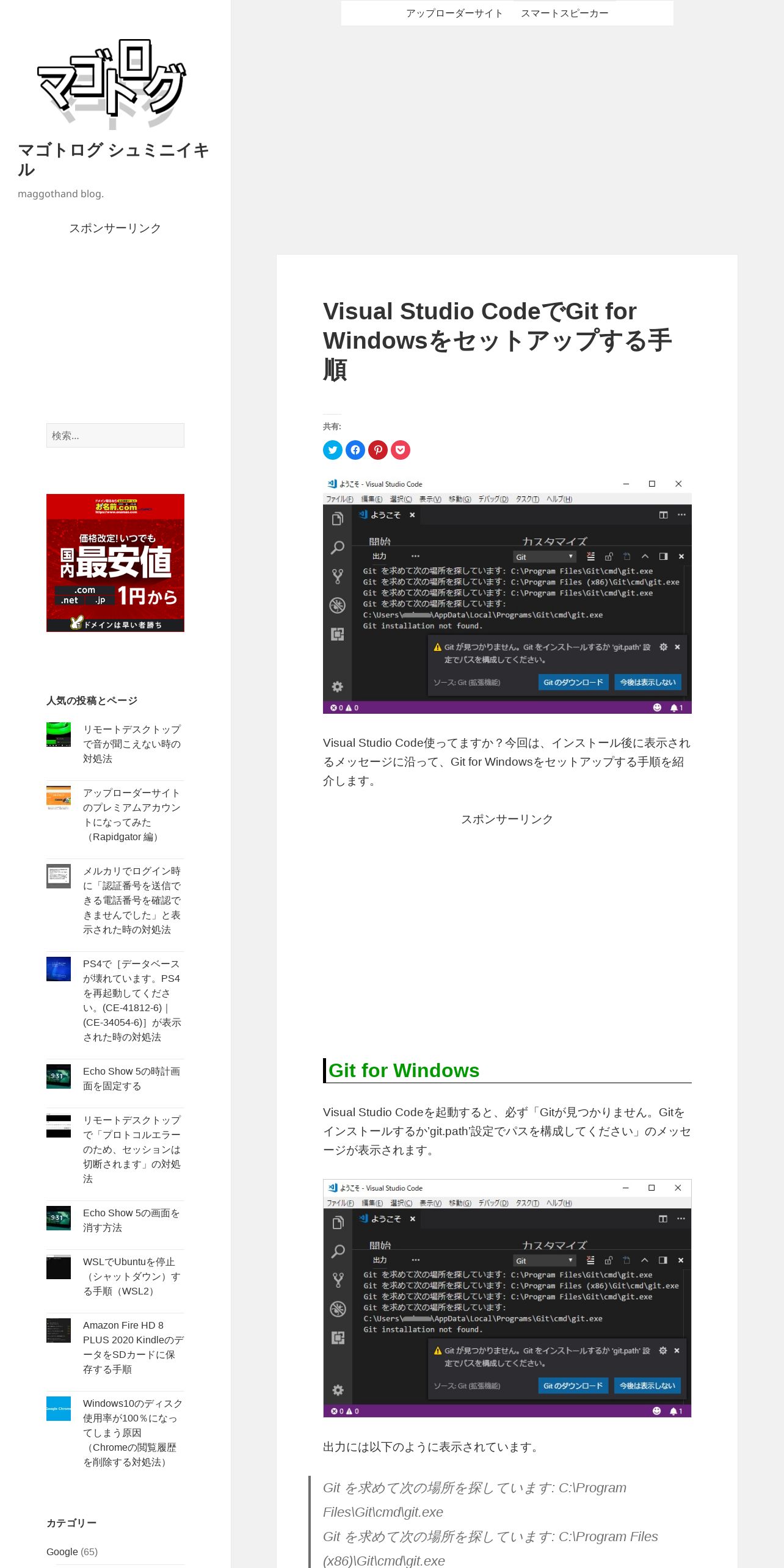
Task: Save the article to Pocket
Action: point(401,450)
